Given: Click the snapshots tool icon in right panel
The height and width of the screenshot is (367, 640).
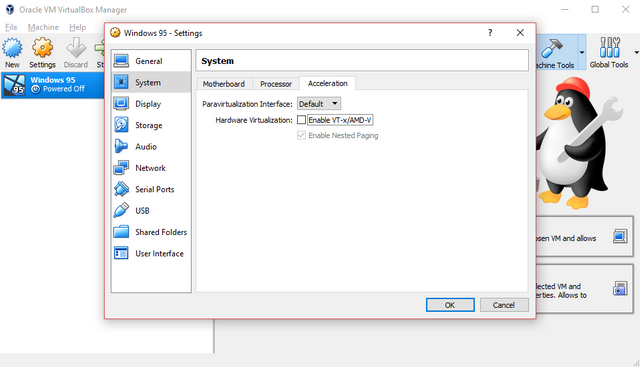Looking at the screenshot, I should point(620,289).
